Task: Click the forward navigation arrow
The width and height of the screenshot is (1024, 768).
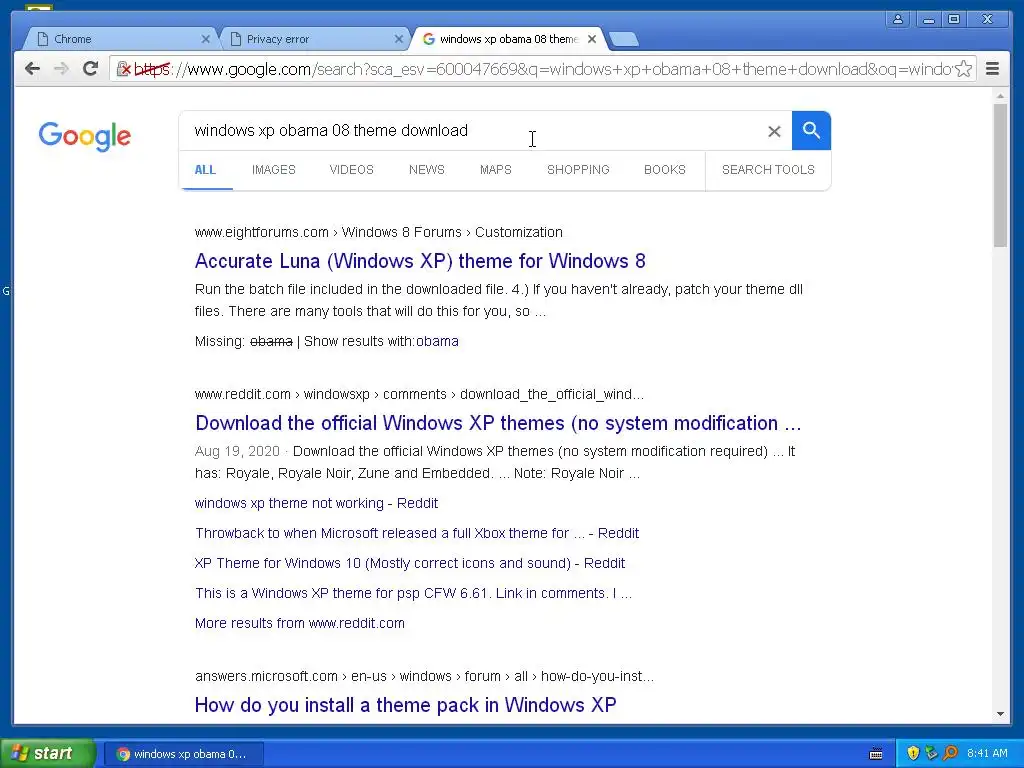Action: coord(61,69)
